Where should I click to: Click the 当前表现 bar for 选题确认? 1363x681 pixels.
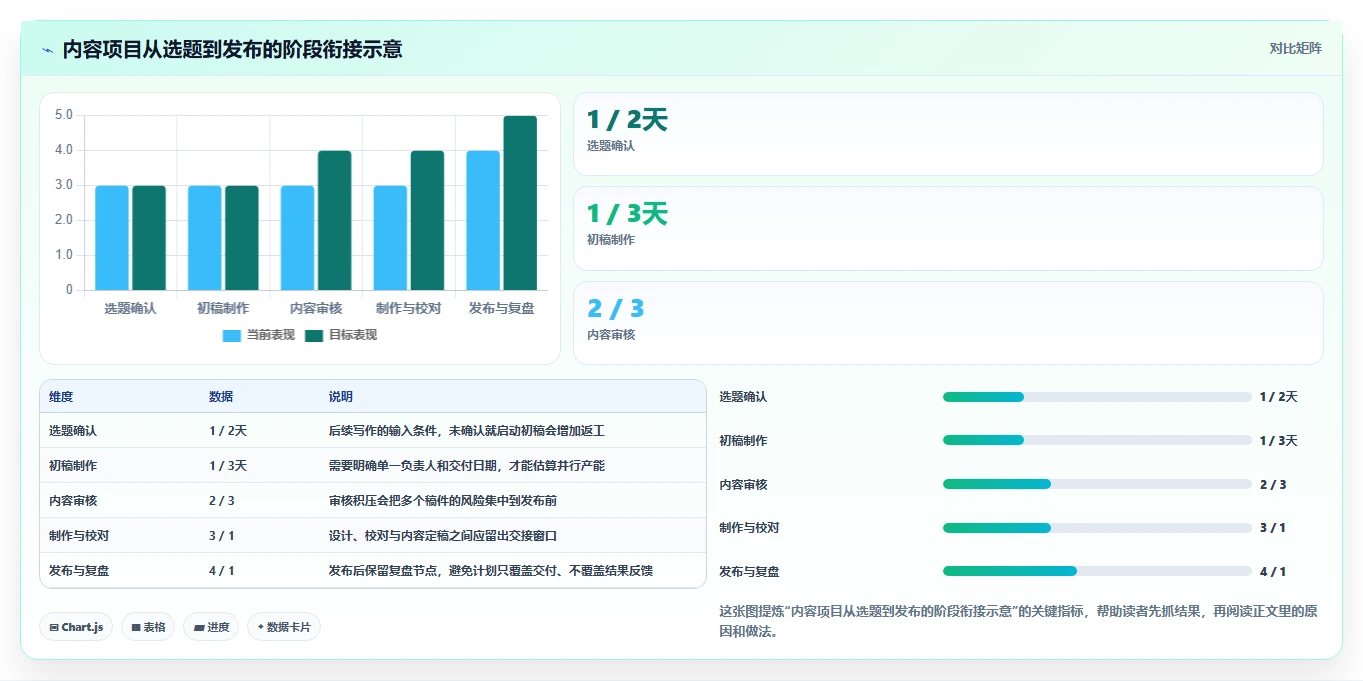click(112, 238)
